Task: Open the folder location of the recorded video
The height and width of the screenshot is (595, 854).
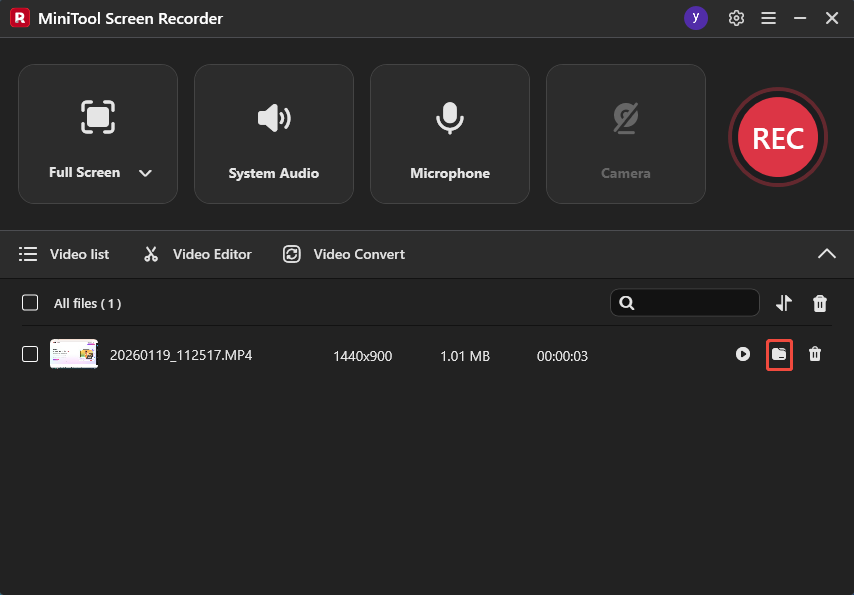Action: [780, 354]
